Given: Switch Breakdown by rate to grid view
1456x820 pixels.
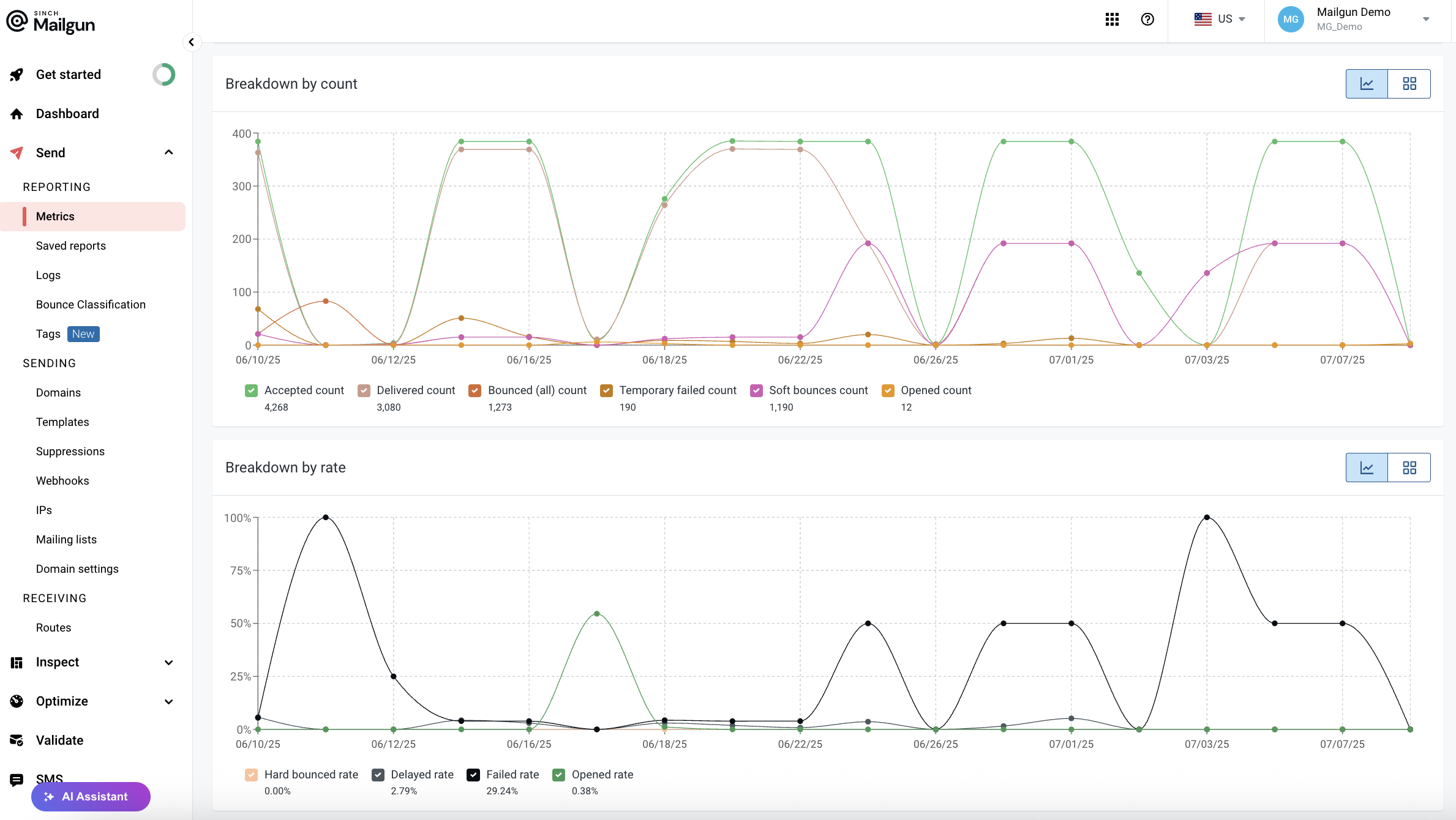Looking at the screenshot, I should [1409, 468].
